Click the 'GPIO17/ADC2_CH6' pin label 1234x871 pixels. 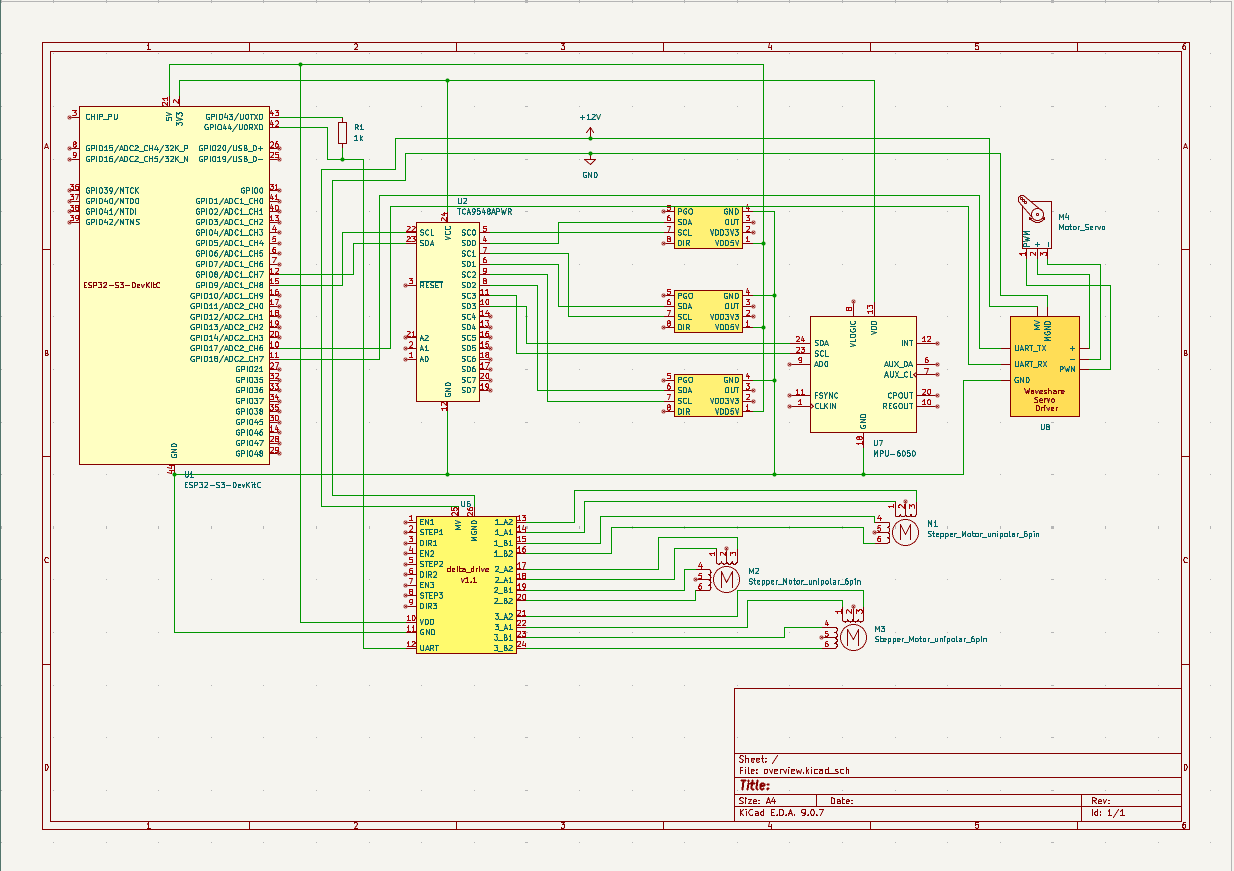(x=227, y=348)
